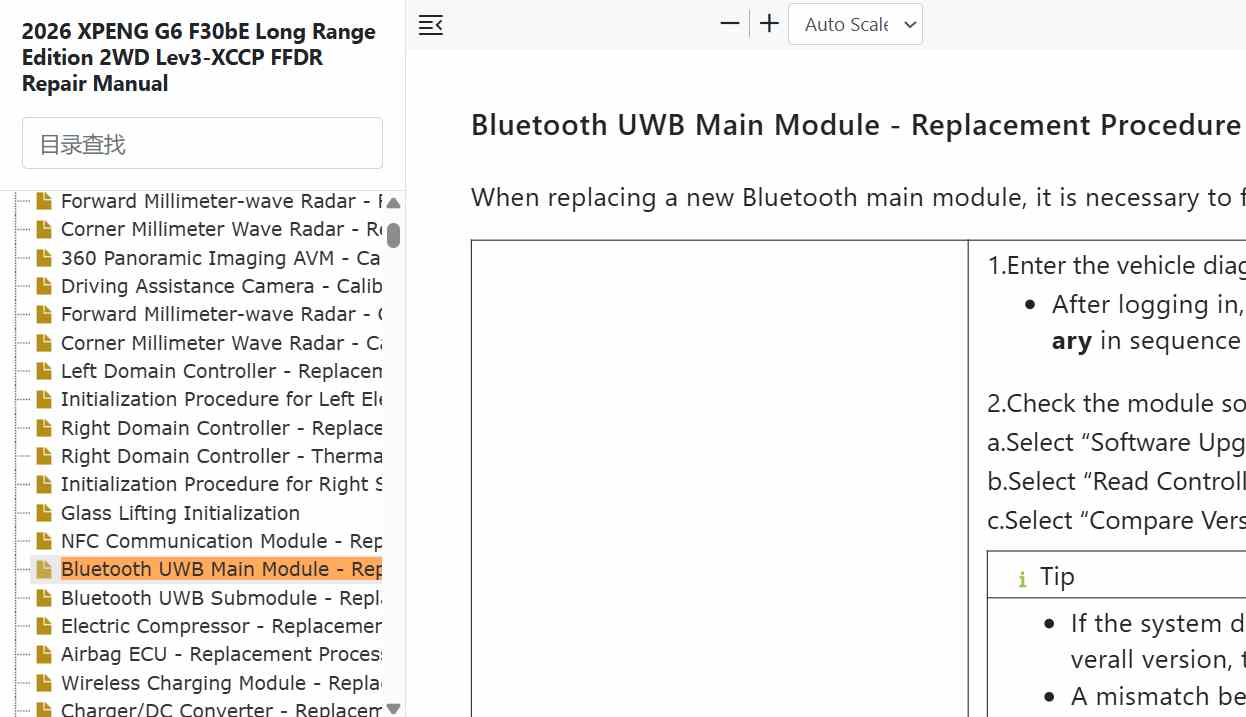
Task: Open first Corner Millimeter Wave Radar entry
Action: click(x=221, y=229)
